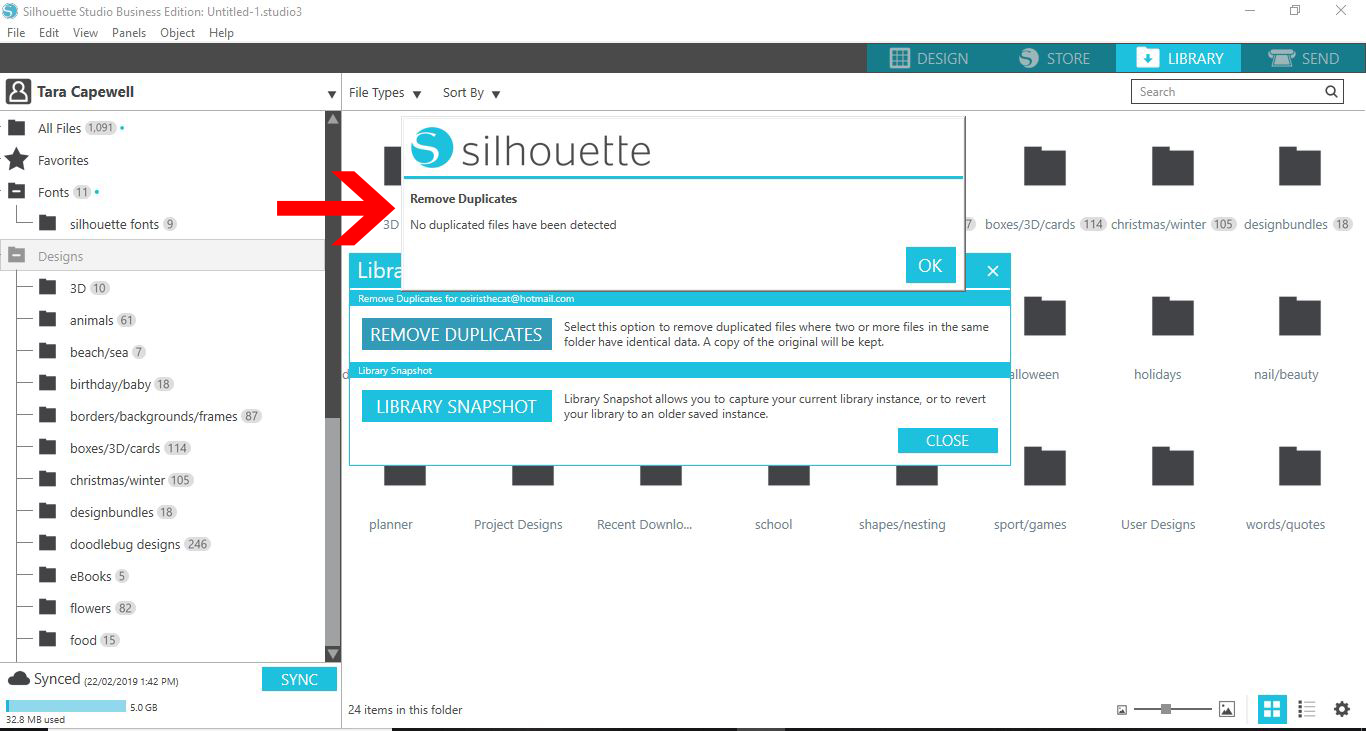Click the search magnifier icon
The height and width of the screenshot is (731, 1366).
point(1331,92)
